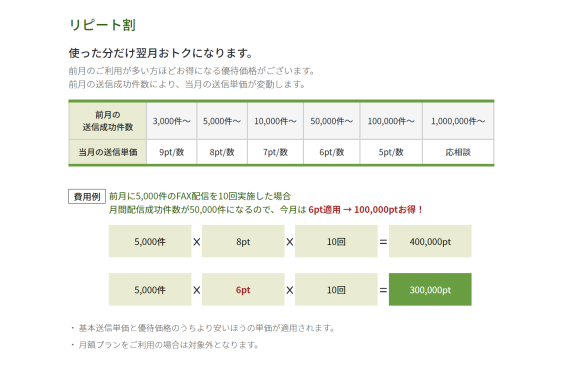Image resolution: width=580 pixels, height=370 pixels.
Task: Click 10回 box in the 6pt row
Action: (x=336, y=289)
